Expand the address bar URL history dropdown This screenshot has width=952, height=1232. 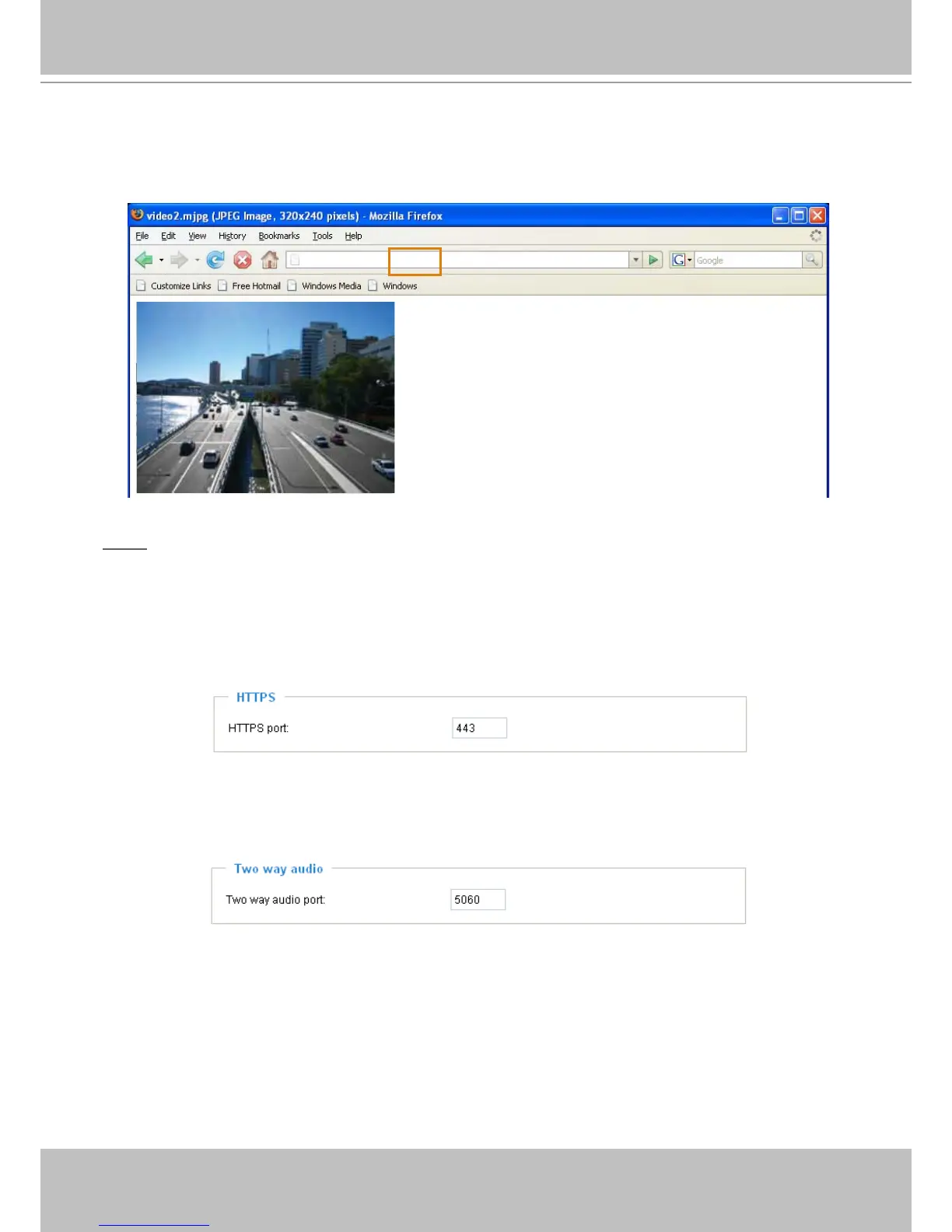pos(635,260)
